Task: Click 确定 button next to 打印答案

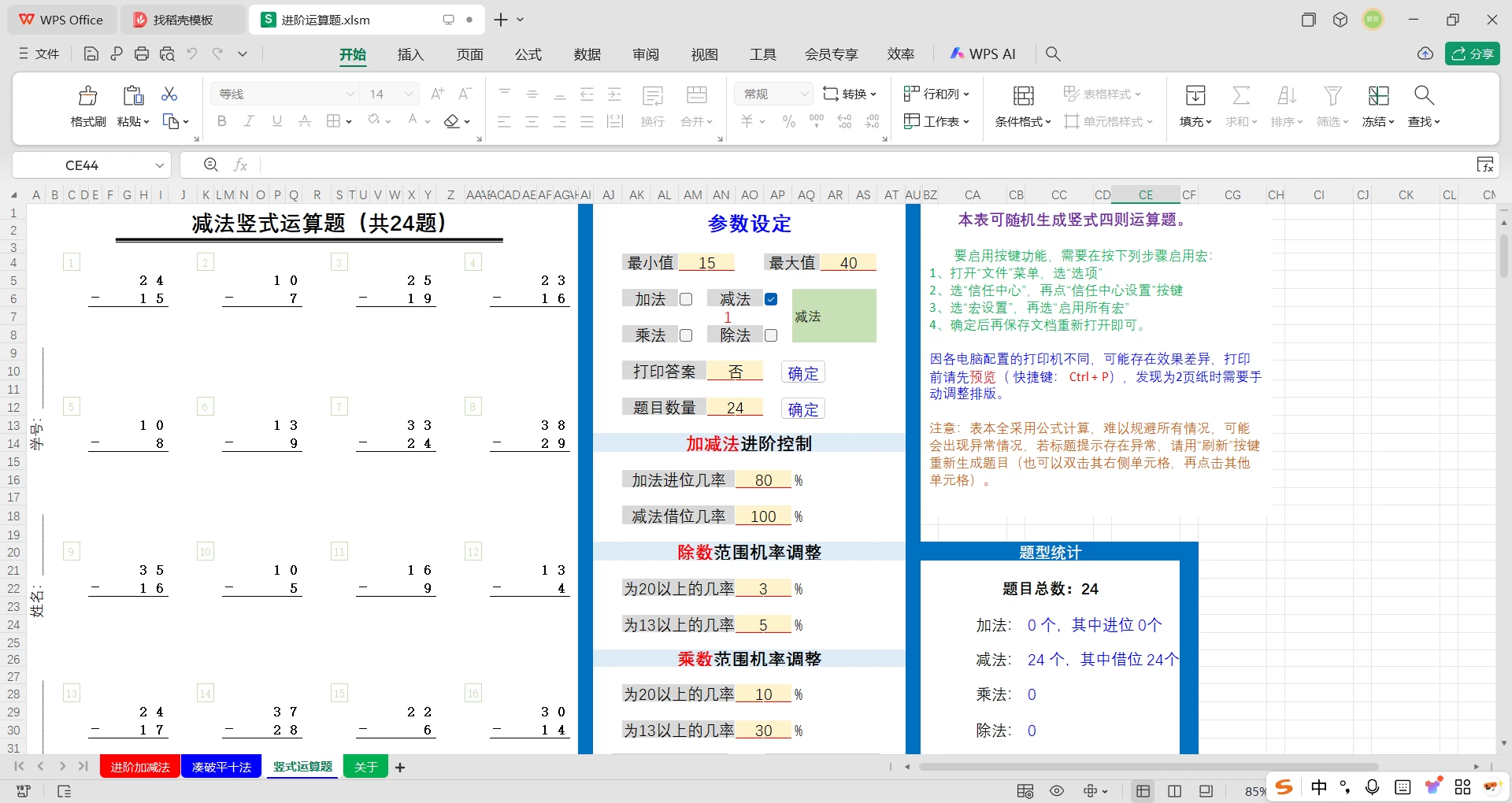Action: 802,373
